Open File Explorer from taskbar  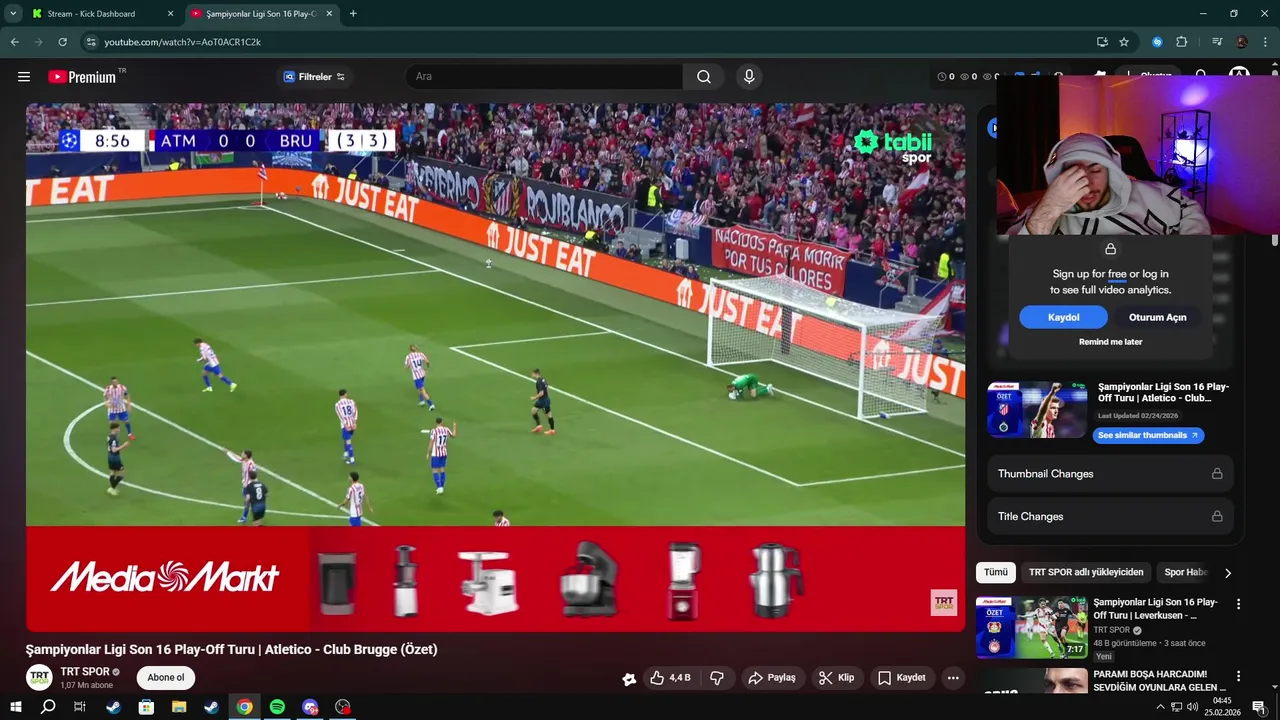179,707
